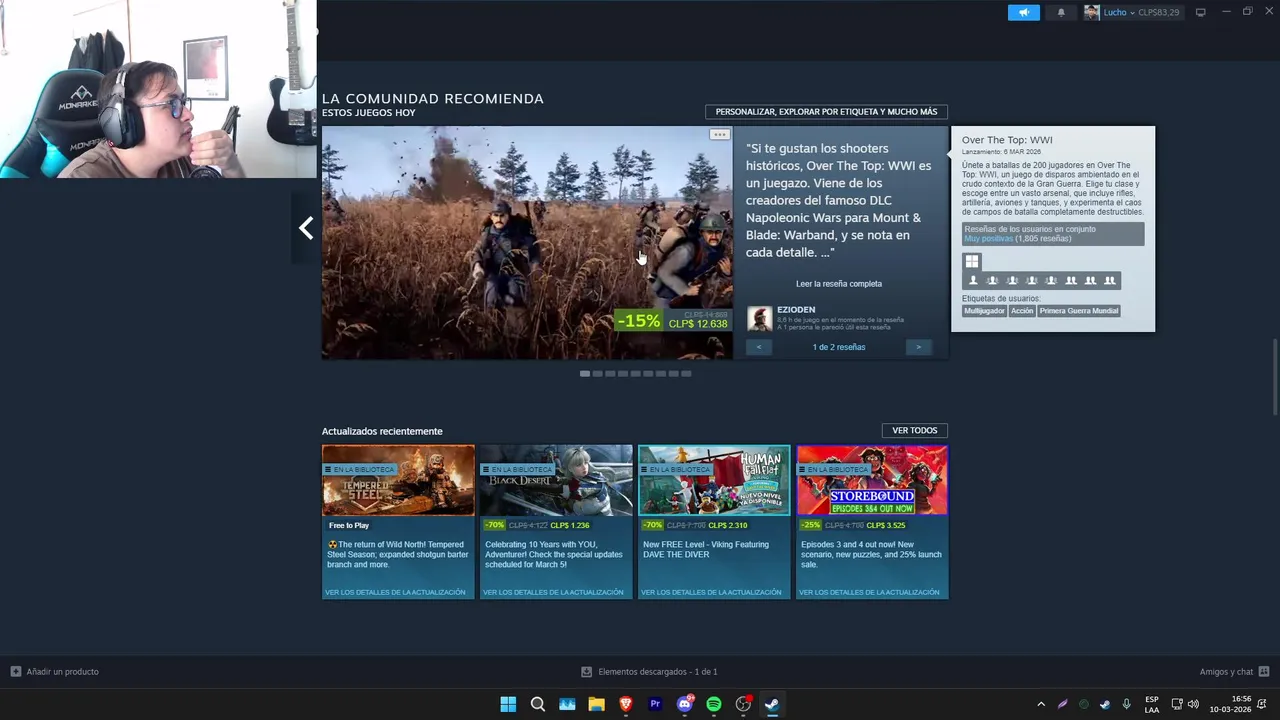Click 'Free to Play' label

coord(349,525)
